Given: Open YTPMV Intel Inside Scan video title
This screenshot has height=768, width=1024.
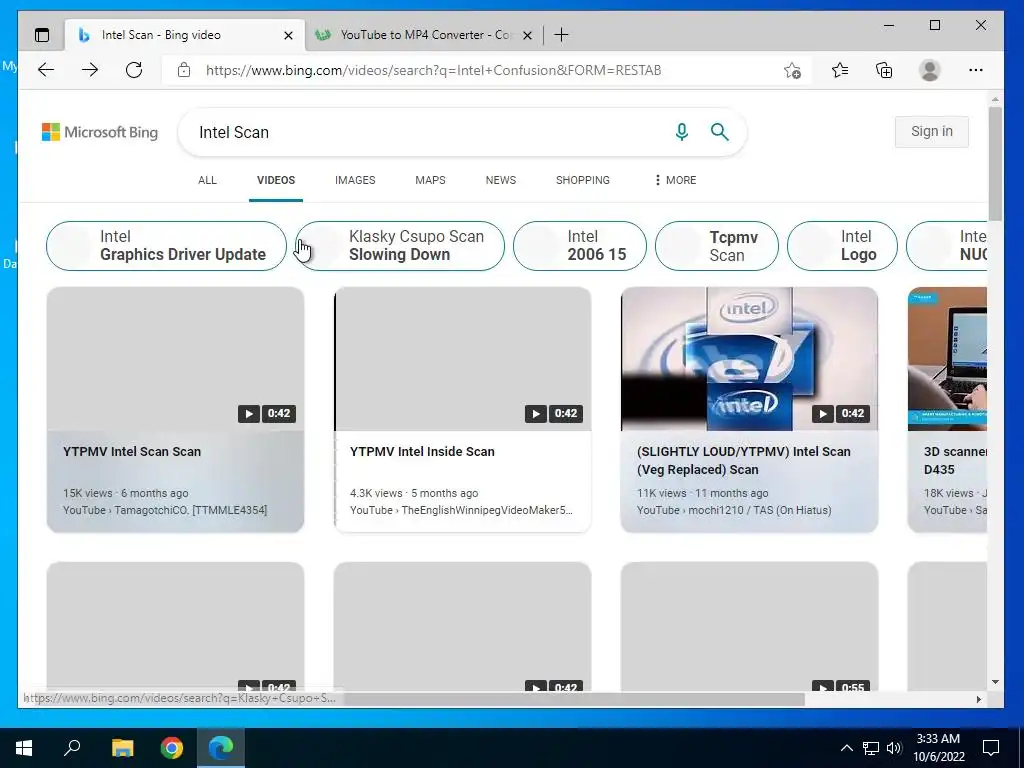Looking at the screenshot, I should coord(422,451).
